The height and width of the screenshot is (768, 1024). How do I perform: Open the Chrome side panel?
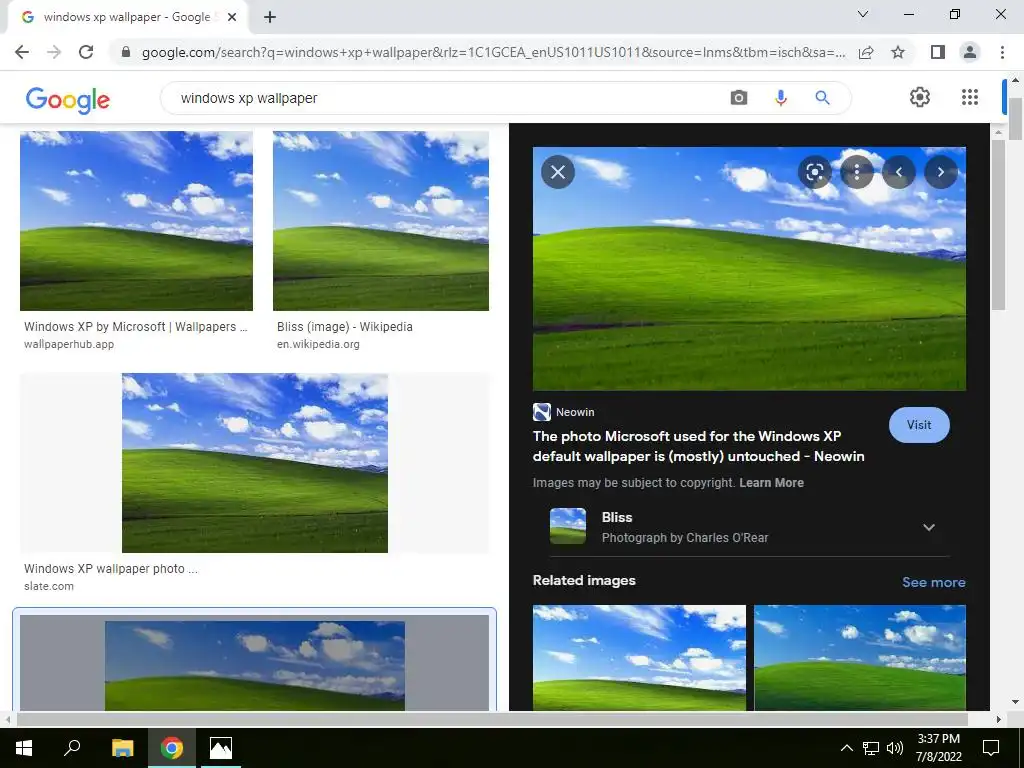(x=938, y=52)
